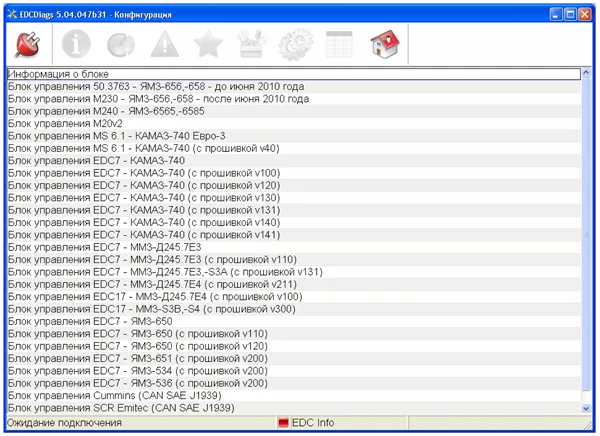The image size is (600, 436).
Task: Select plain 'EDC7 - ММЗ-Д245.7Е3' row
Action: coord(294,247)
